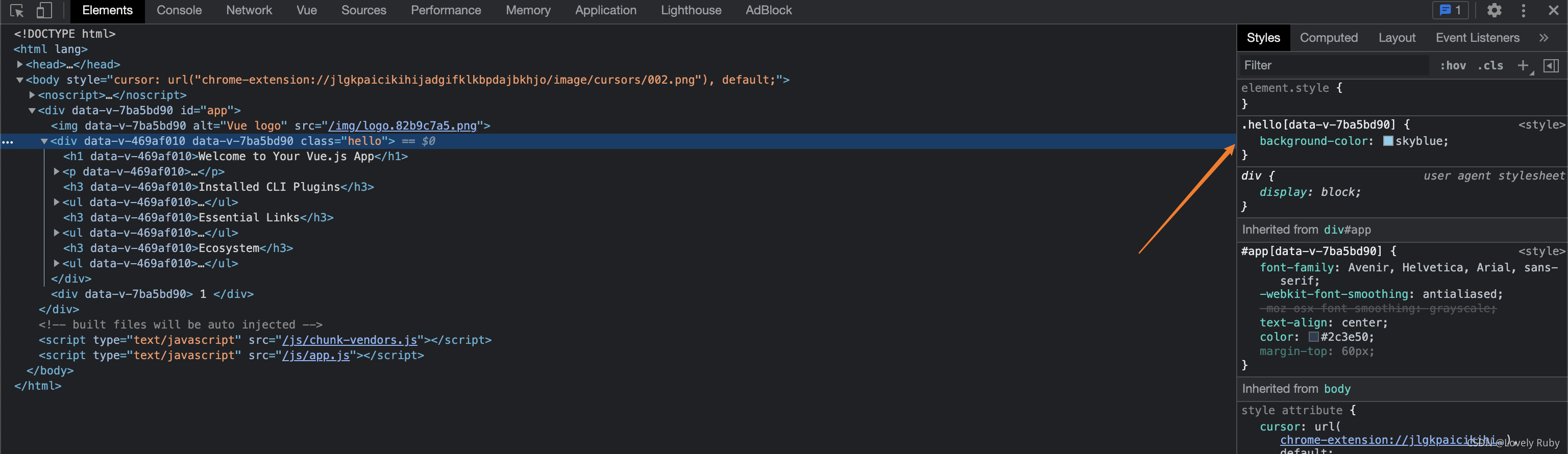Click the styles Filter input field
The height and width of the screenshot is (454, 1568).
(x=1333, y=66)
